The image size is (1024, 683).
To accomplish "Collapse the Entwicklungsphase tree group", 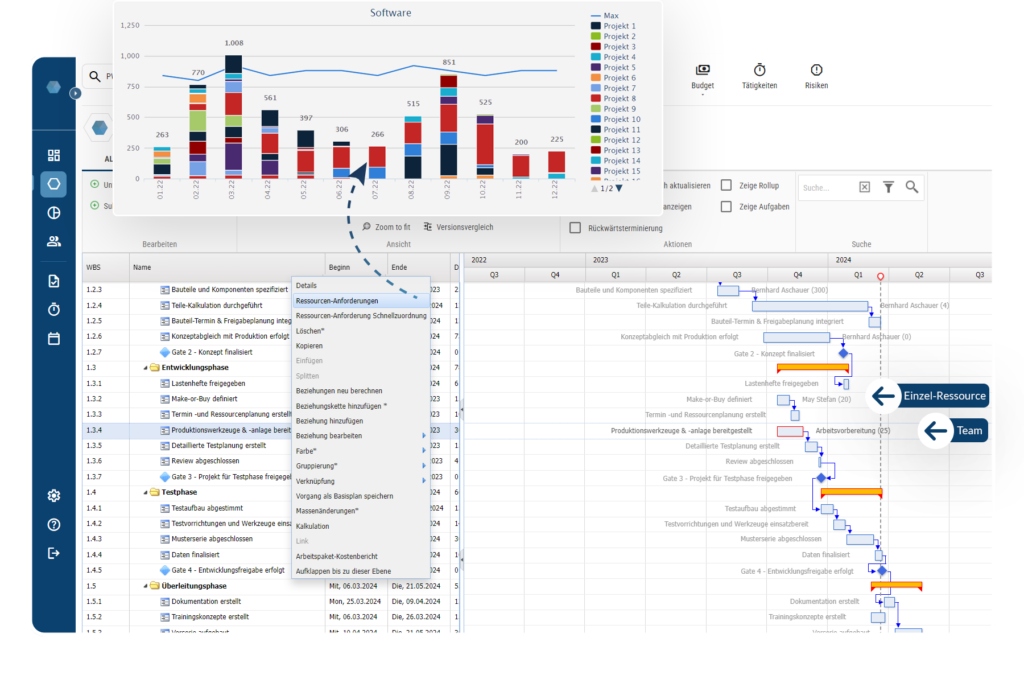I will 145,368.
